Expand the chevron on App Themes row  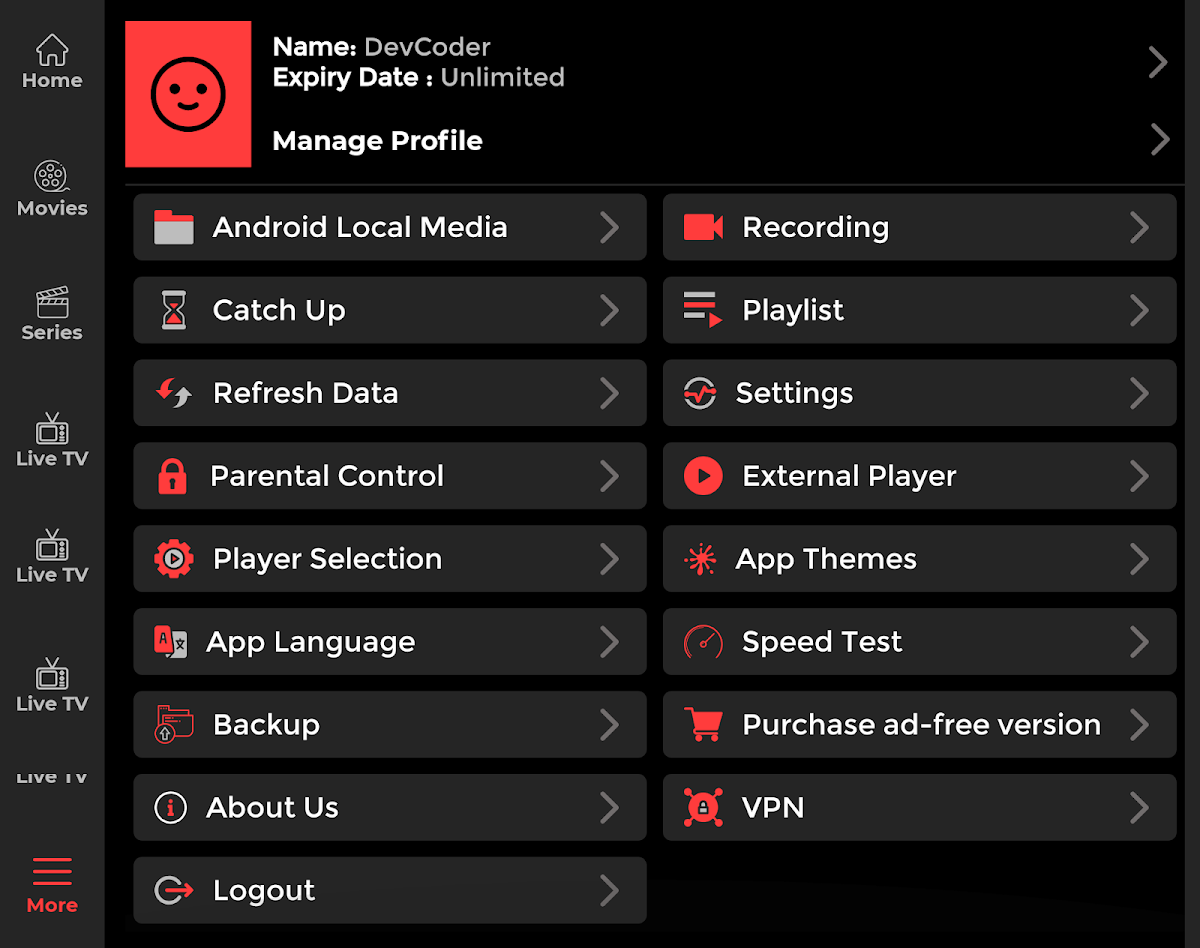[1139, 559]
